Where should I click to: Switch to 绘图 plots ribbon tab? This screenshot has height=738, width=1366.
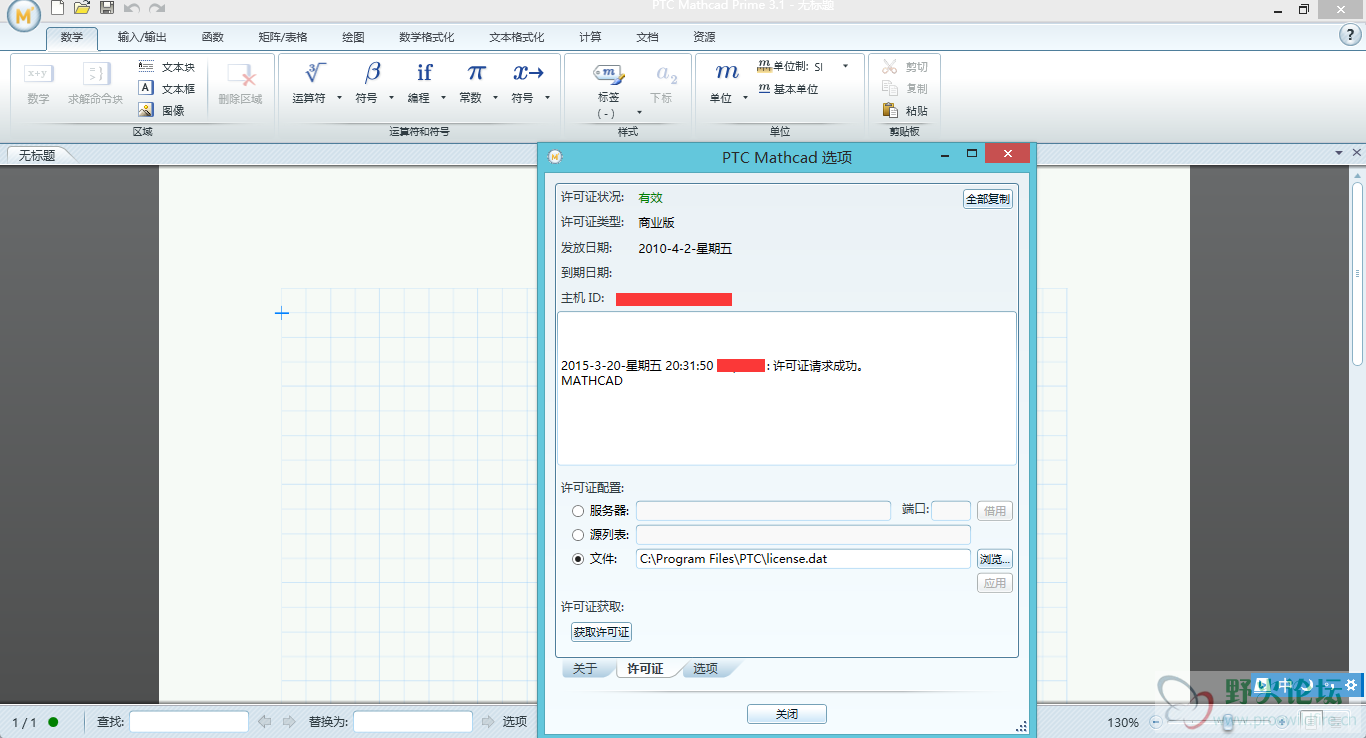(x=354, y=37)
